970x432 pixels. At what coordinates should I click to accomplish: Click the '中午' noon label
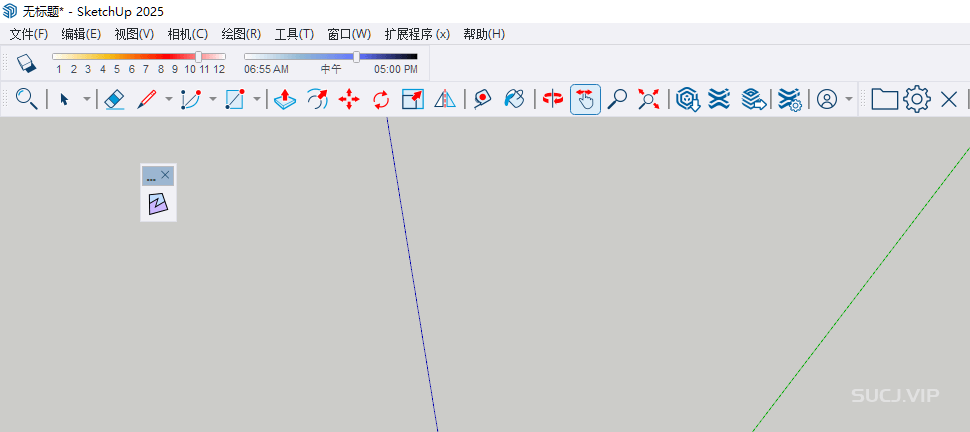(x=330, y=69)
